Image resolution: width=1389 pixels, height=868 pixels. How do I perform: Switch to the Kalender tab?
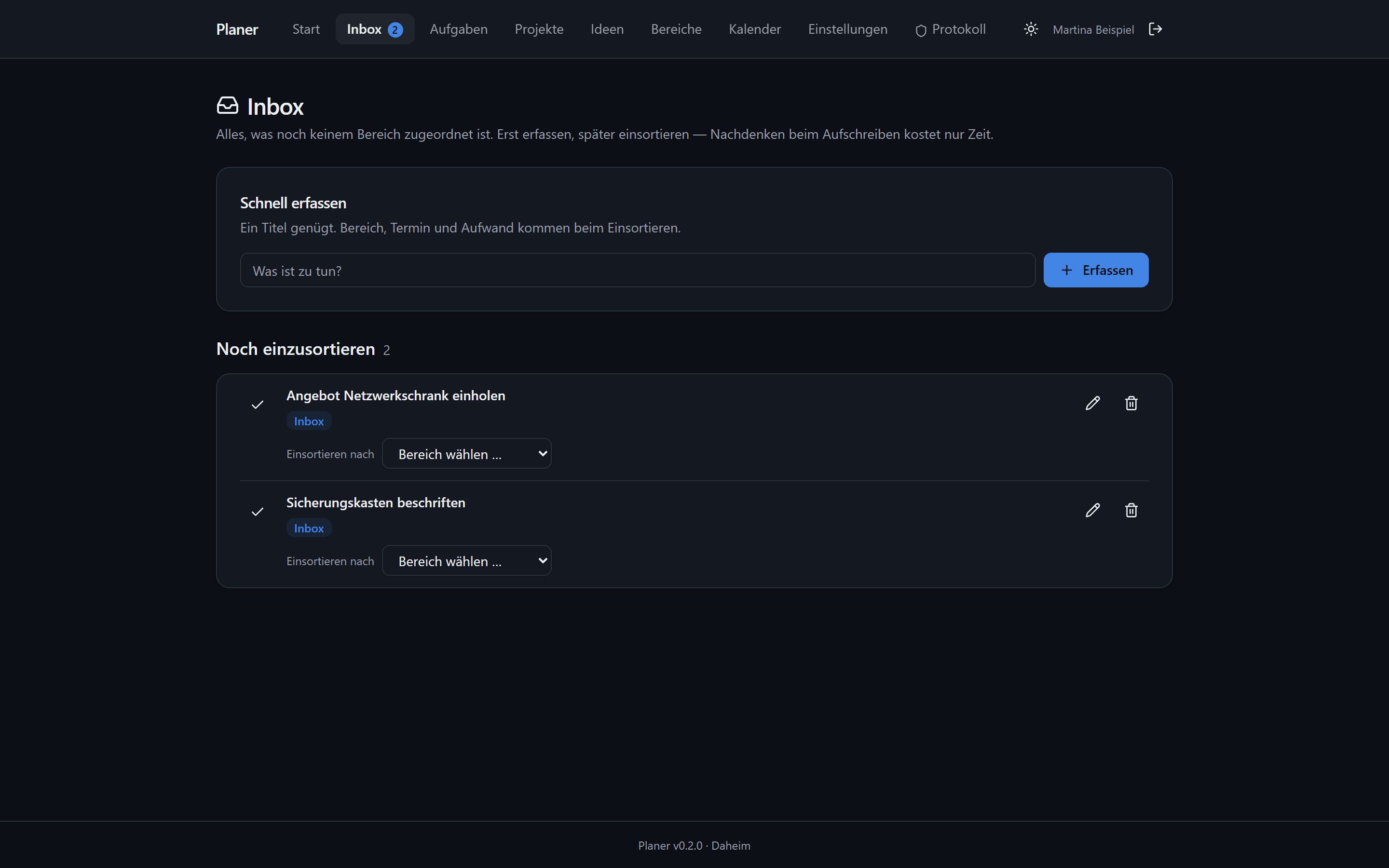point(755,29)
